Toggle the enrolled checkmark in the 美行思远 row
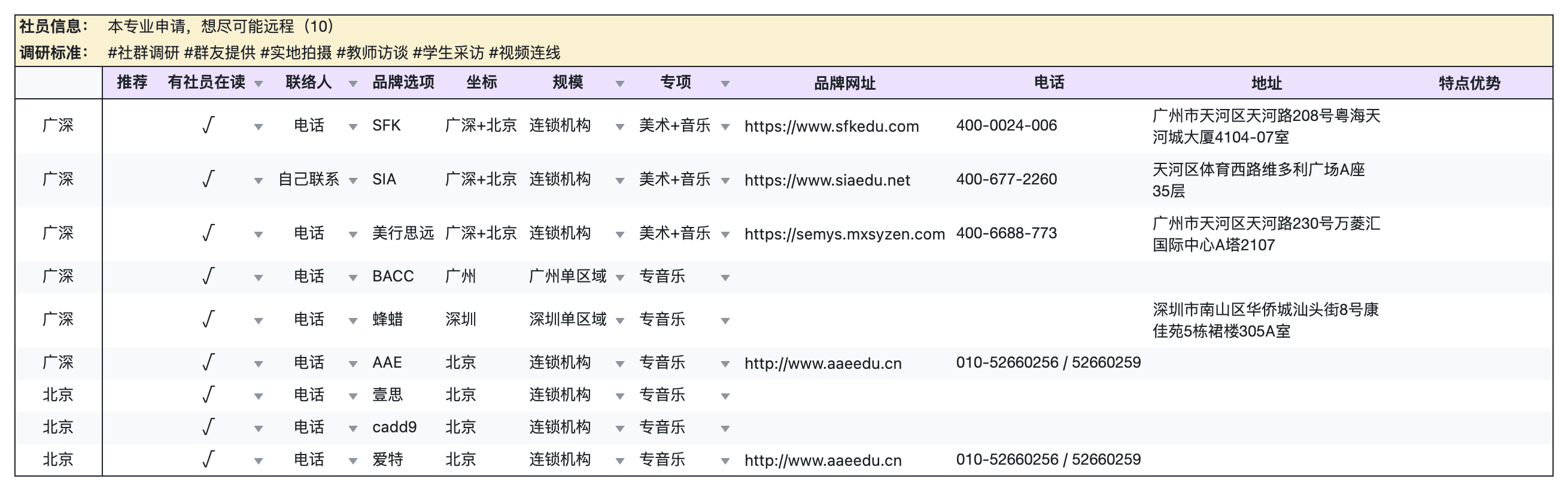Screen dimensions: 1568x491 click(x=208, y=233)
